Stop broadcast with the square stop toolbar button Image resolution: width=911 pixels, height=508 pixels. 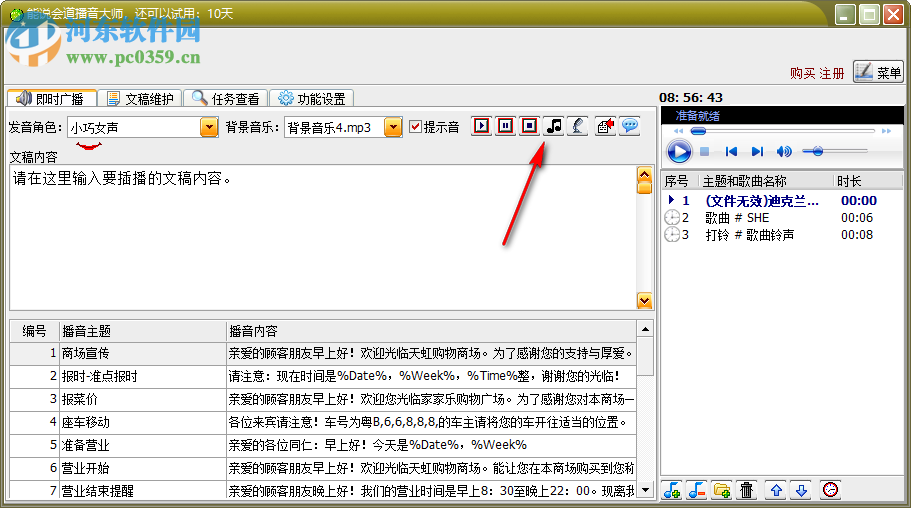coord(529,126)
